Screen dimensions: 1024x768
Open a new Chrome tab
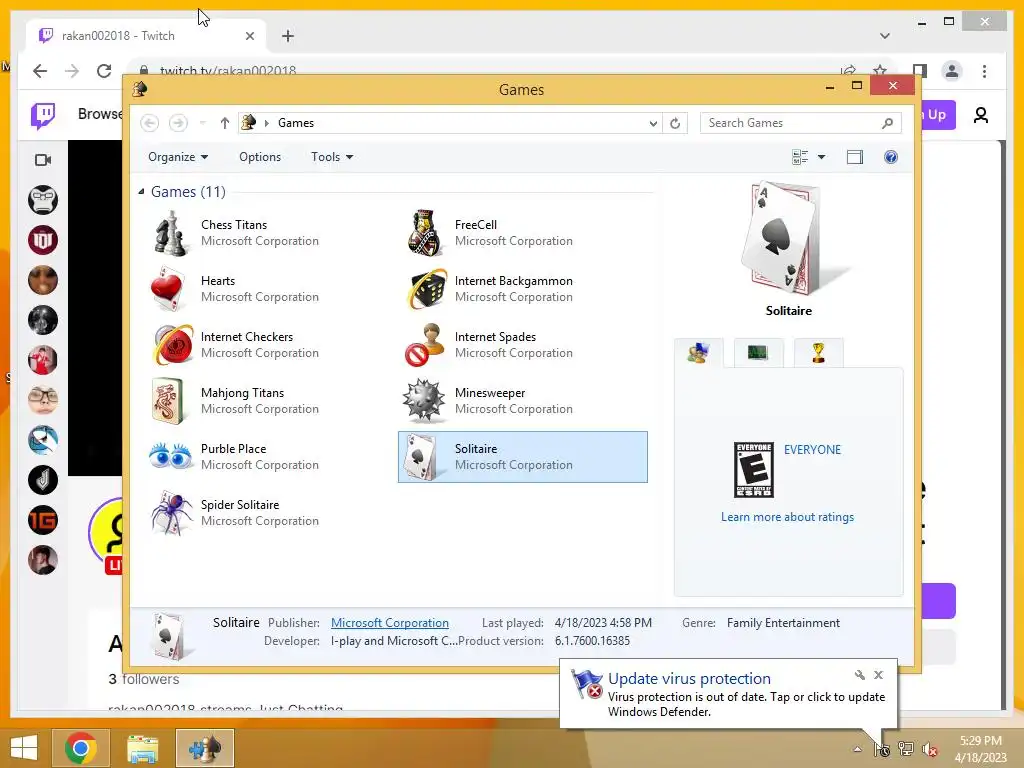[x=288, y=36]
